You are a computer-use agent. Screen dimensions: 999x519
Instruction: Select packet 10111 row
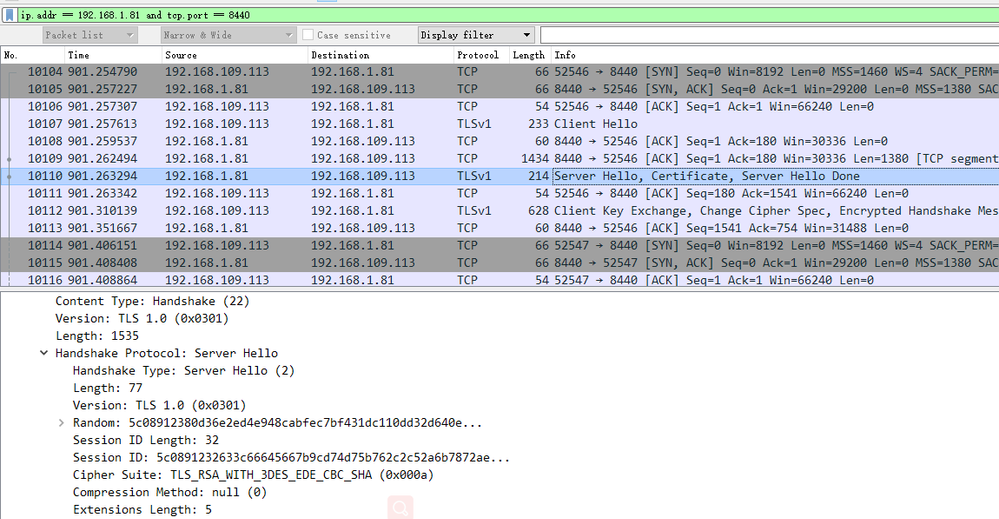(x=500, y=193)
